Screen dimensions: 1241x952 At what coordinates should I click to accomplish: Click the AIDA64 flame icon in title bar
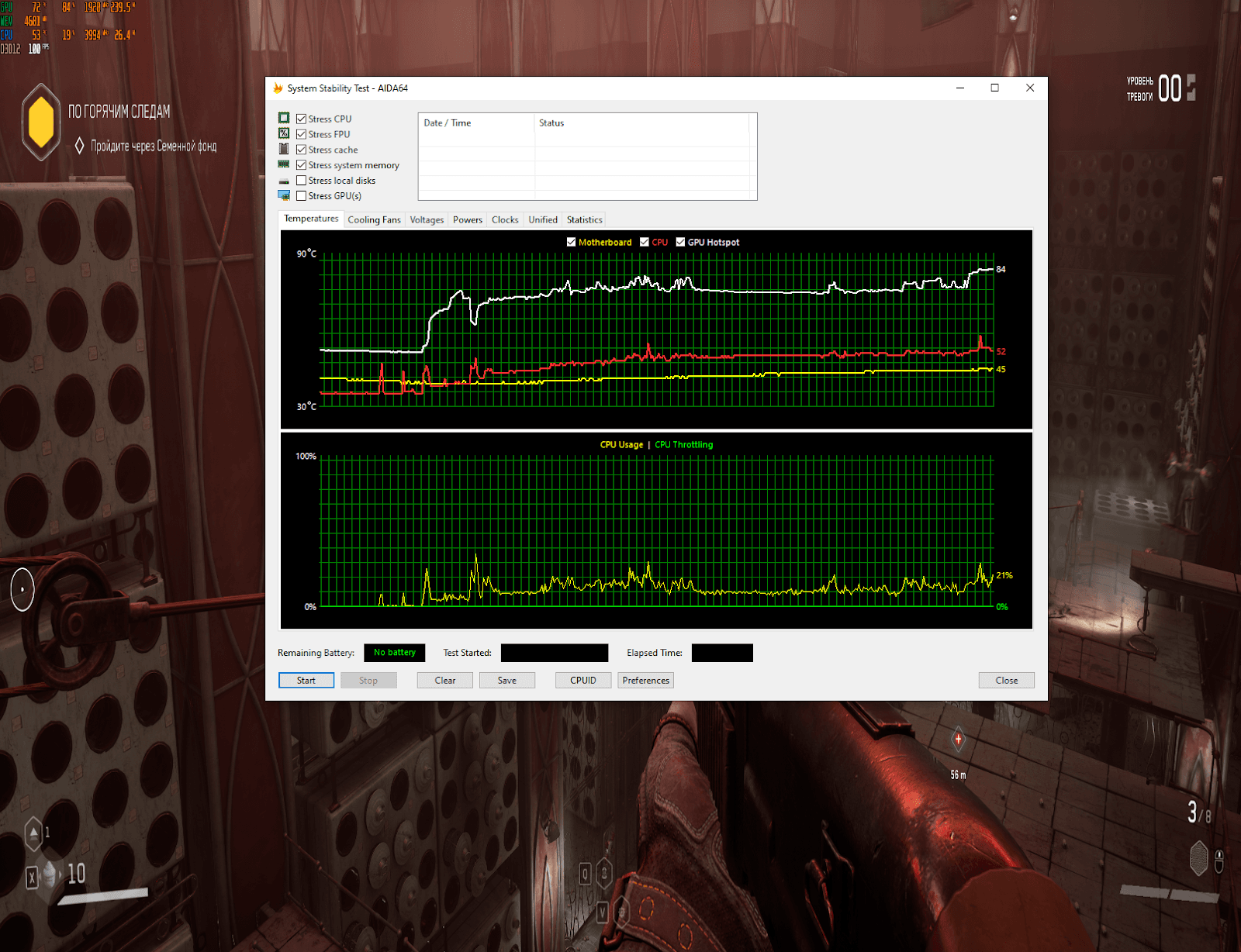coord(278,88)
